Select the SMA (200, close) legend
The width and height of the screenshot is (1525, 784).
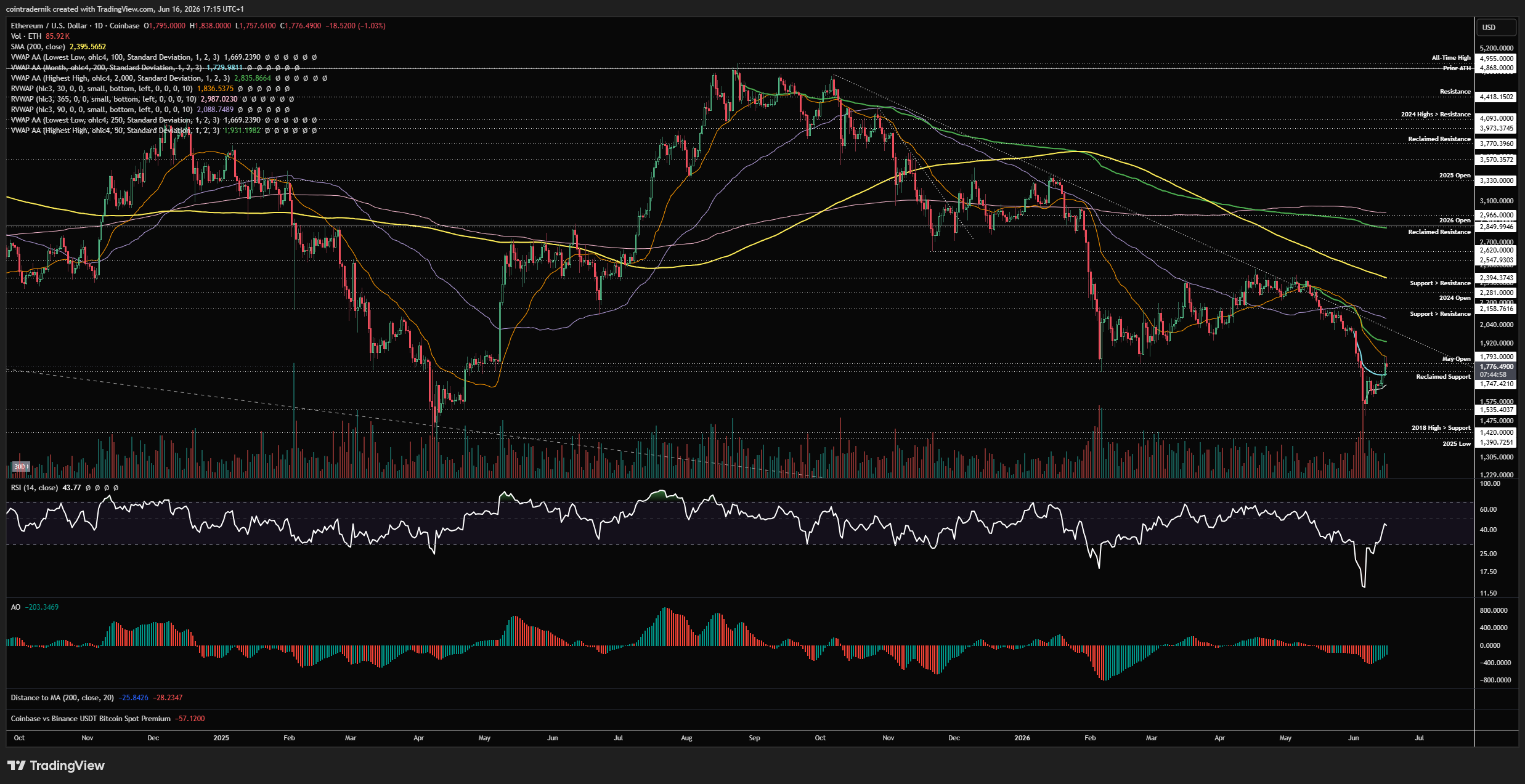point(38,47)
